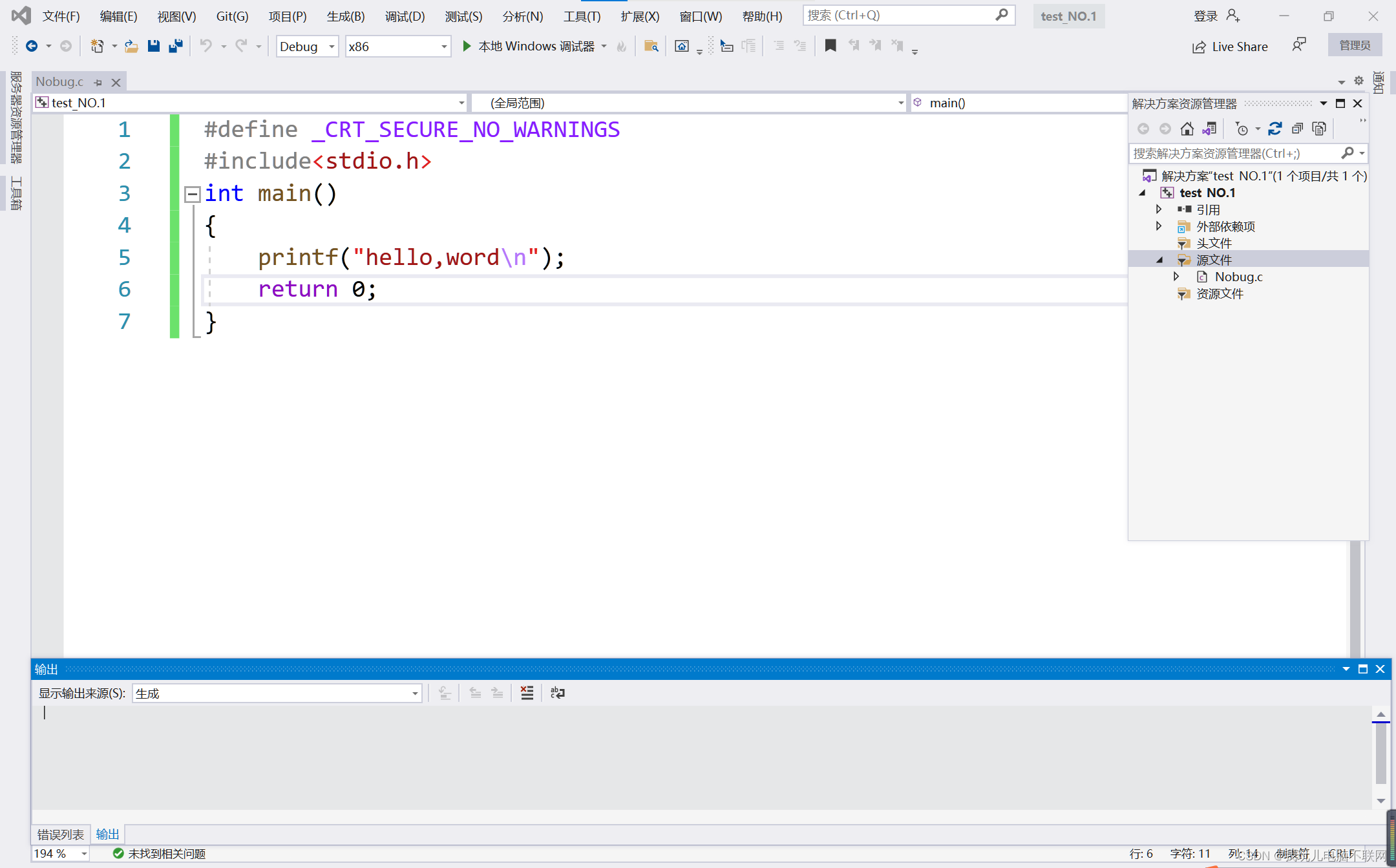Click the Live Share button
This screenshot has width=1396, height=868.
click(1230, 47)
